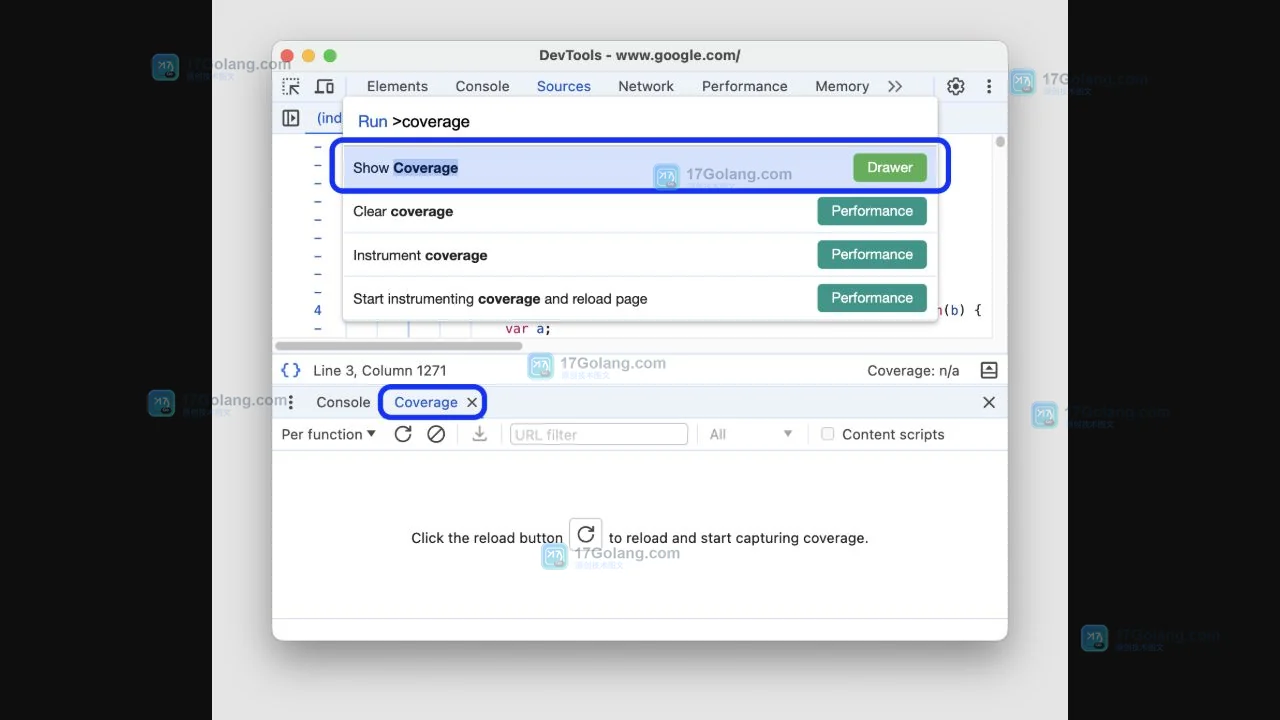The width and height of the screenshot is (1280, 720).
Task: Click the macOS yellow minimize button
Action: click(x=308, y=56)
